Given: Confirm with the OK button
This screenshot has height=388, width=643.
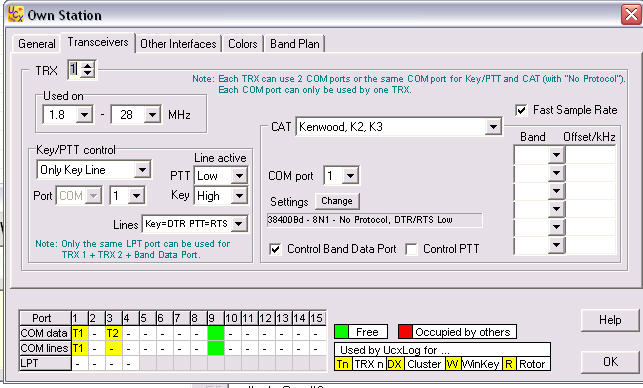Looking at the screenshot, I should tap(610, 362).
